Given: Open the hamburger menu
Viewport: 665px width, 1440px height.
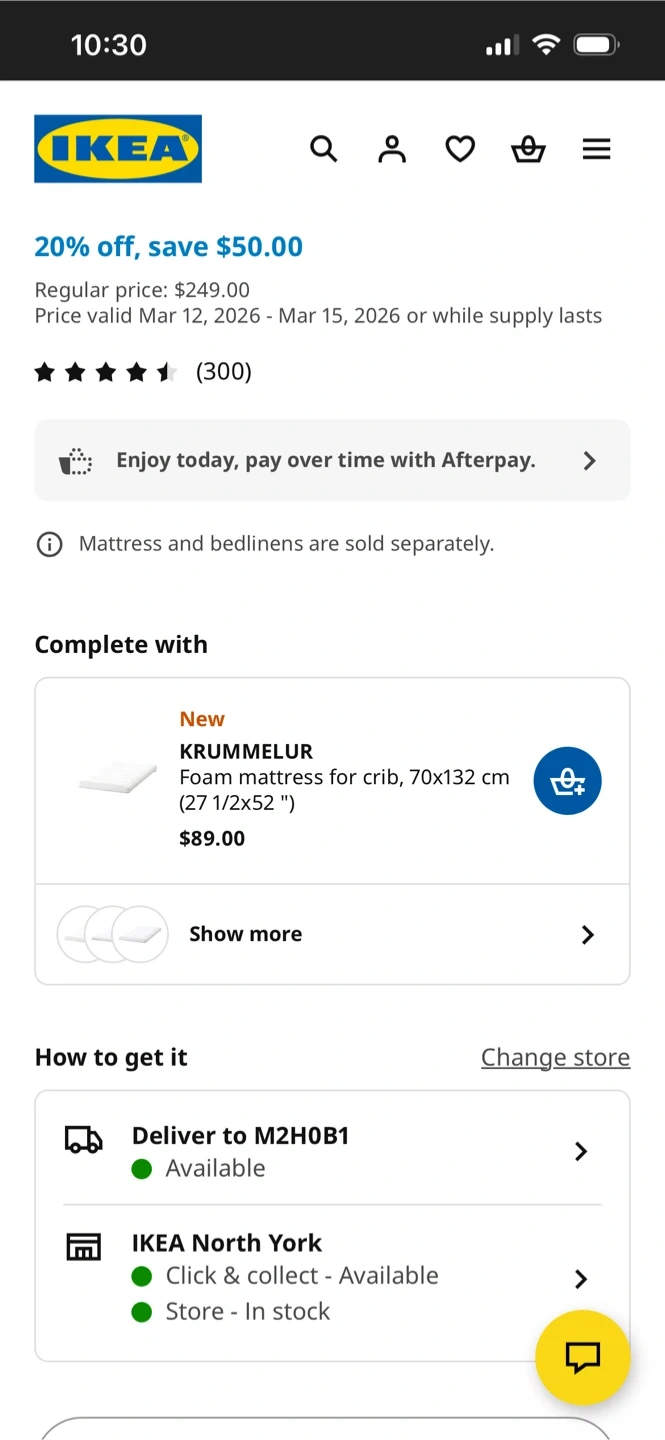Looking at the screenshot, I should [596, 149].
